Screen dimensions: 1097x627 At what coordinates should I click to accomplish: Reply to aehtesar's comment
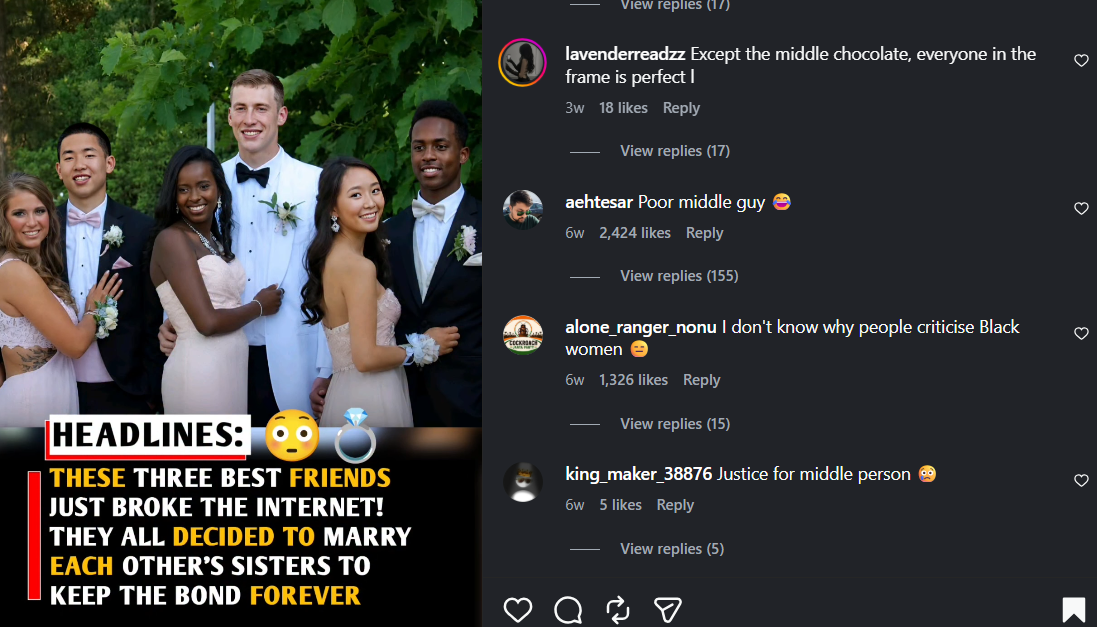(x=704, y=233)
